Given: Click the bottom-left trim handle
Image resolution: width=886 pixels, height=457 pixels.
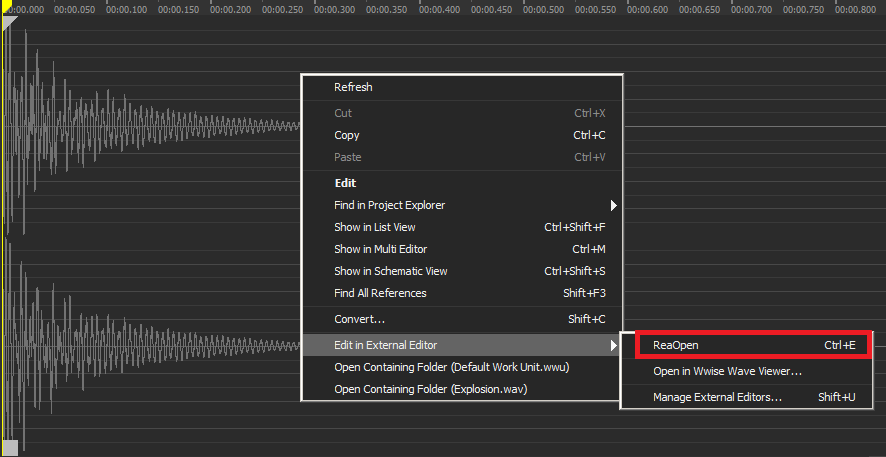Looking at the screenshot, I should pos(10,447).
